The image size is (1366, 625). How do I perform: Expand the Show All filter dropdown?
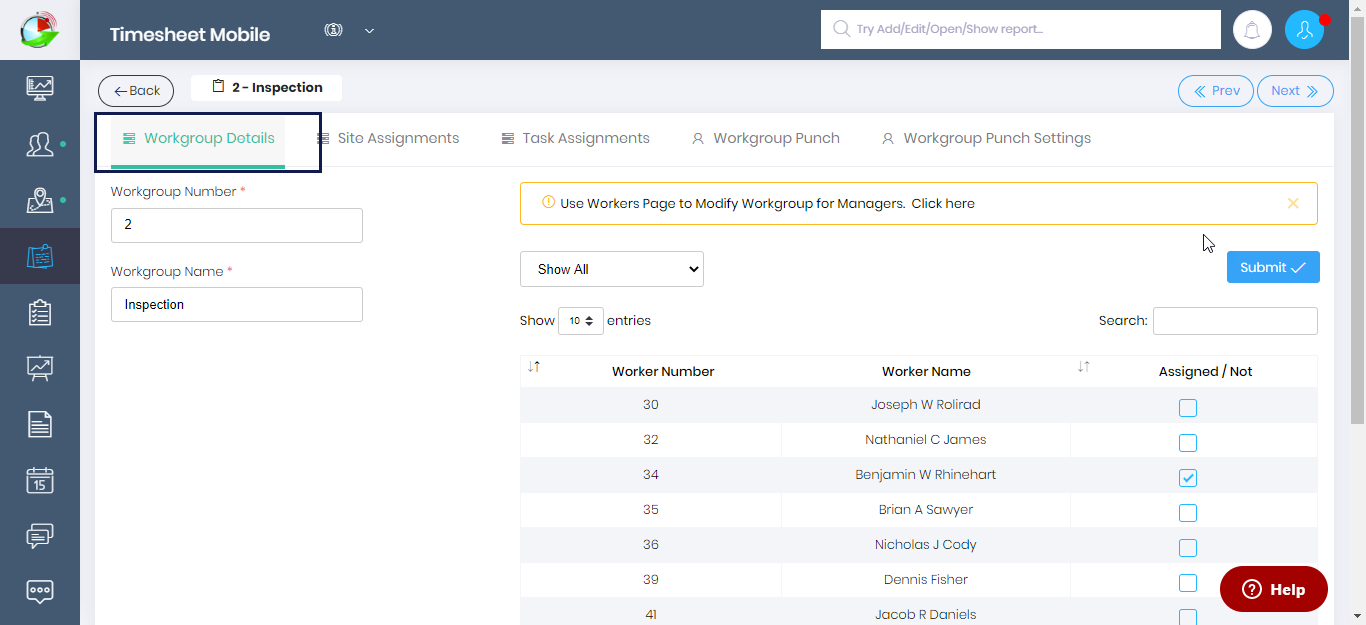[x=611, y=269]
